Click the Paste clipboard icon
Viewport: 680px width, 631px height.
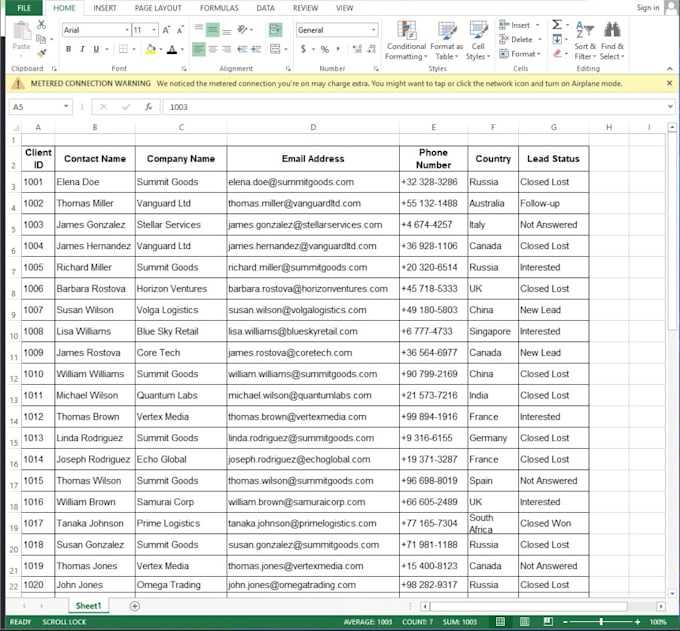(x=21, y=31)
